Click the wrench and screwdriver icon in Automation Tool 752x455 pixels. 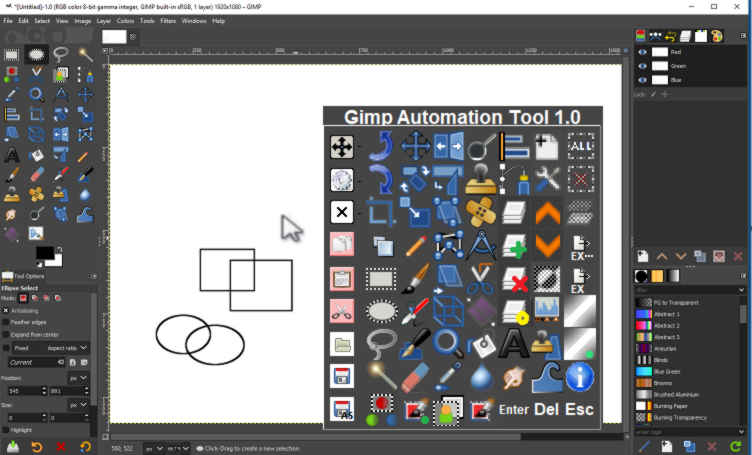point(547,178)
